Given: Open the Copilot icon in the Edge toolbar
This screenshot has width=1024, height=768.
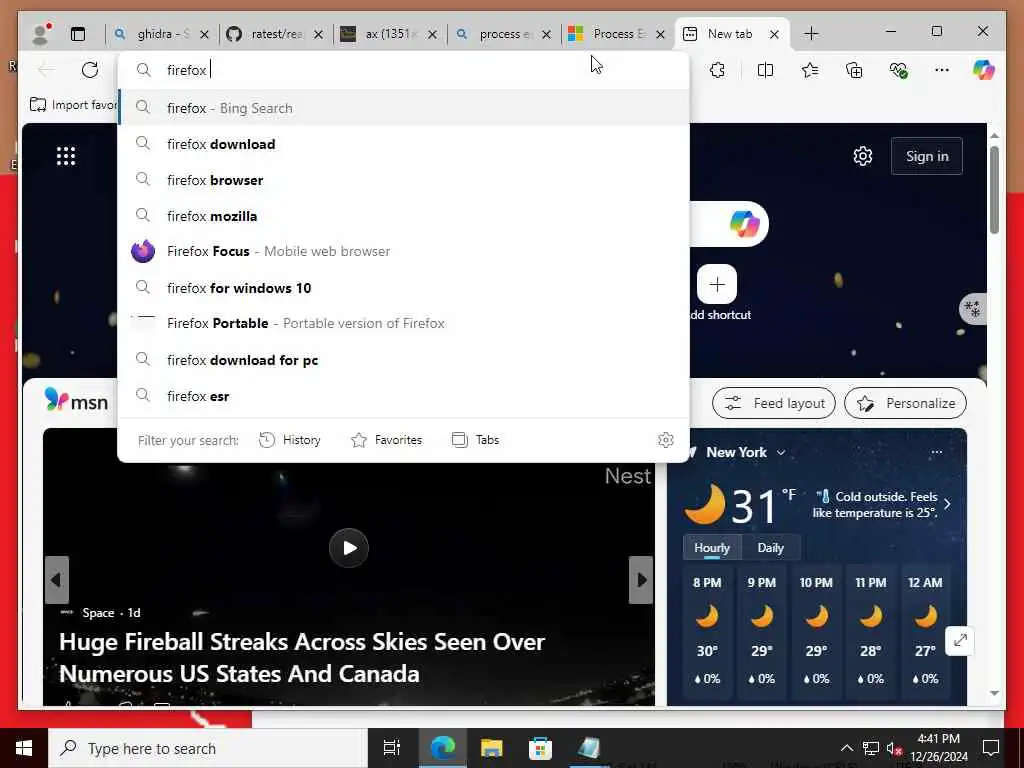Looking at the screenshot, I should tap(984, 70).
